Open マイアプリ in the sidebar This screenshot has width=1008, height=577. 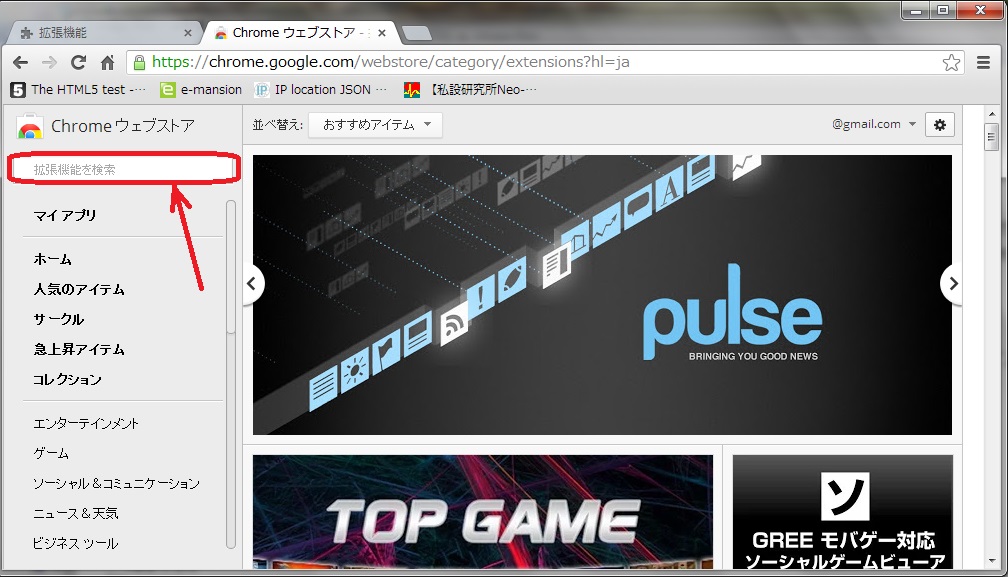click(x=65, y=215)
